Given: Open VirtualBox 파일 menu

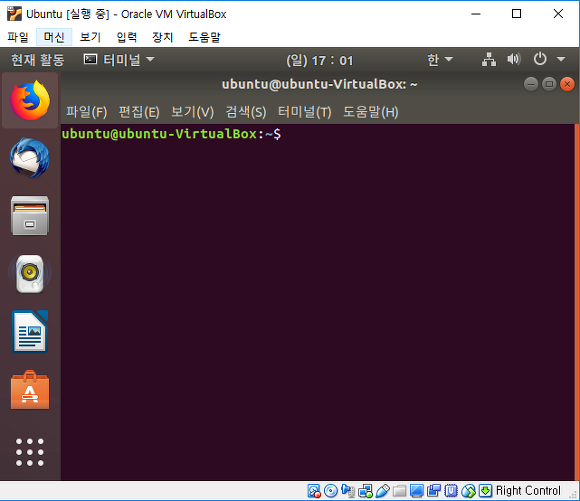Looking at the screenshot, I should coord(18,37).
